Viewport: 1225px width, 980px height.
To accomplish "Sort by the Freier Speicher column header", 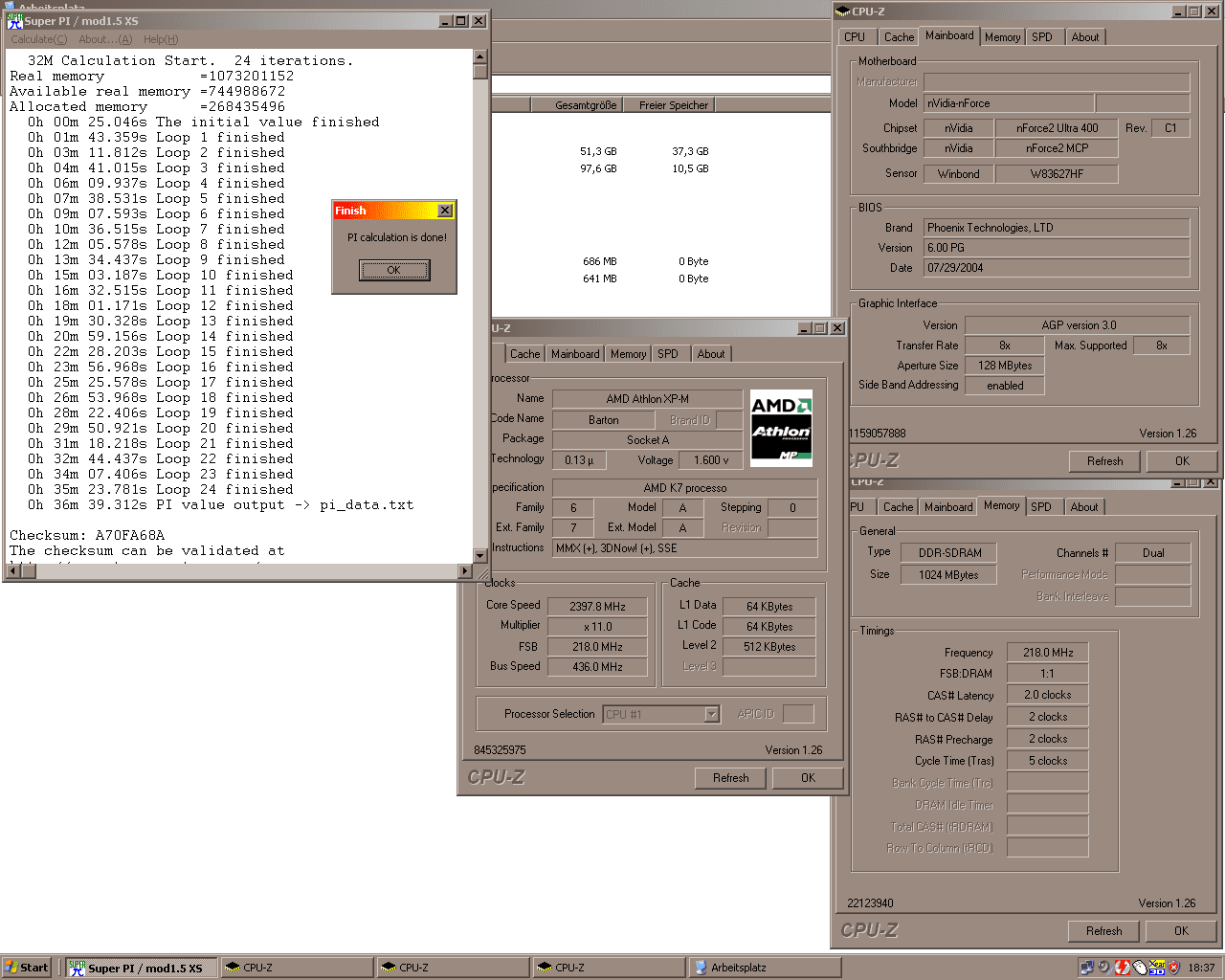I will coord(670,105).
